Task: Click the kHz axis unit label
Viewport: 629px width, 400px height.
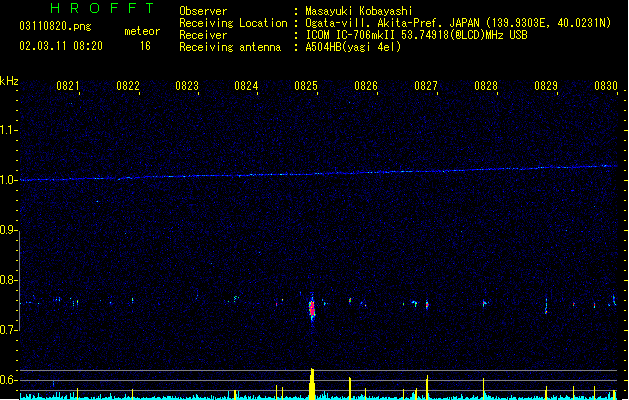Action: 9,81
